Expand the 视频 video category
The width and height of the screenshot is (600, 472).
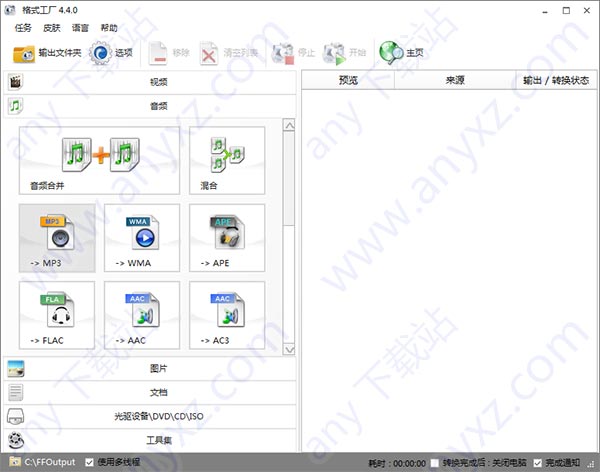click(x=150, y=82)
